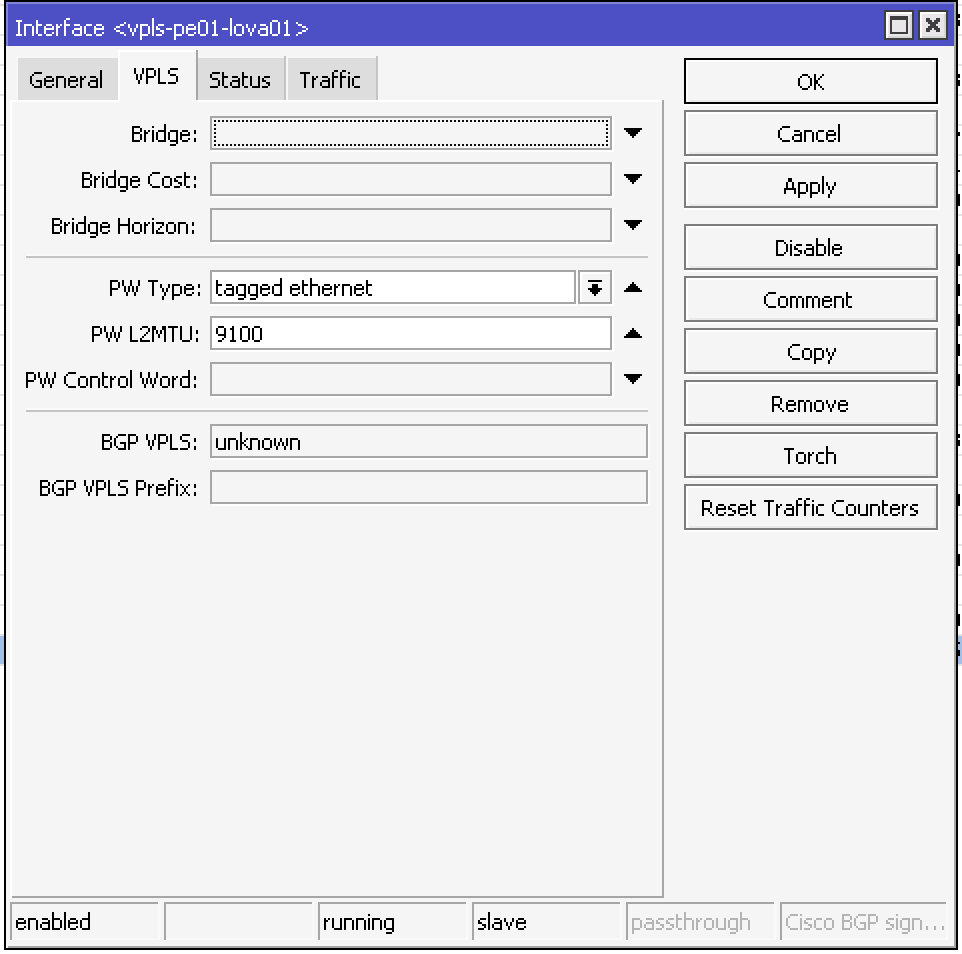Expand the Bridge field arrow
This screenshot has height=954, width=962.
click(632, 133)
